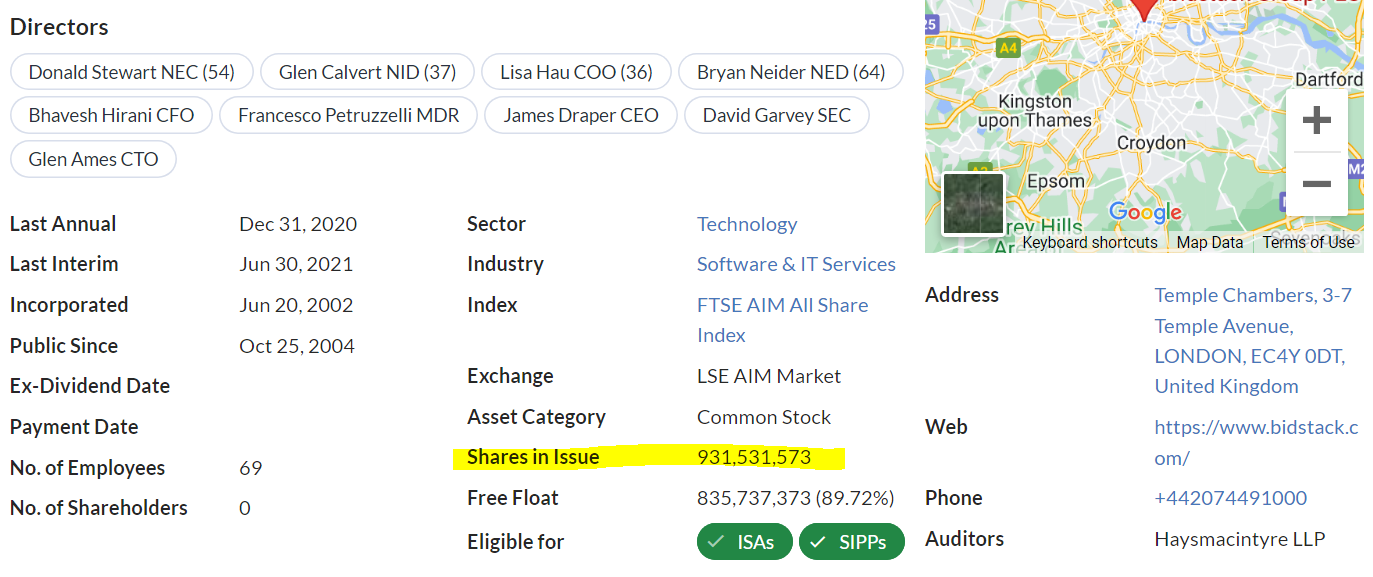
Task: Visit the bidstack.com website link
Action: click(x=1256, y=442)
